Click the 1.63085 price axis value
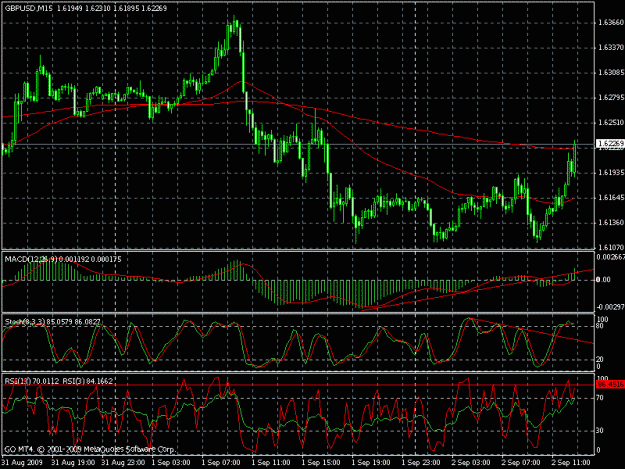The width and height of the screenshot is (625, 469). (x=611, y=73)
